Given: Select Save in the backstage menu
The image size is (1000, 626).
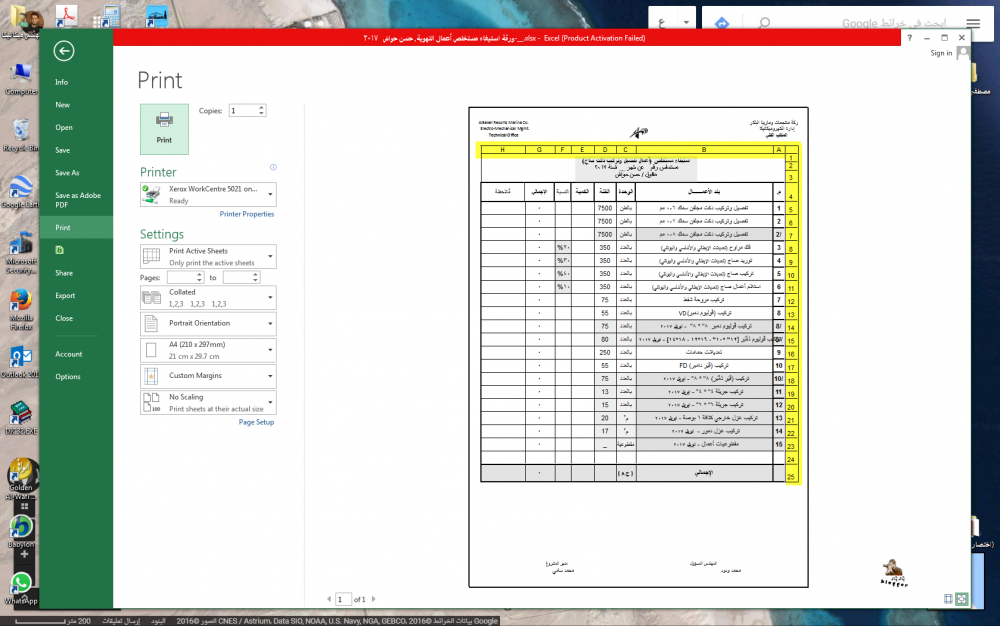Looking at the screenshot, I should tap(62, 150).
